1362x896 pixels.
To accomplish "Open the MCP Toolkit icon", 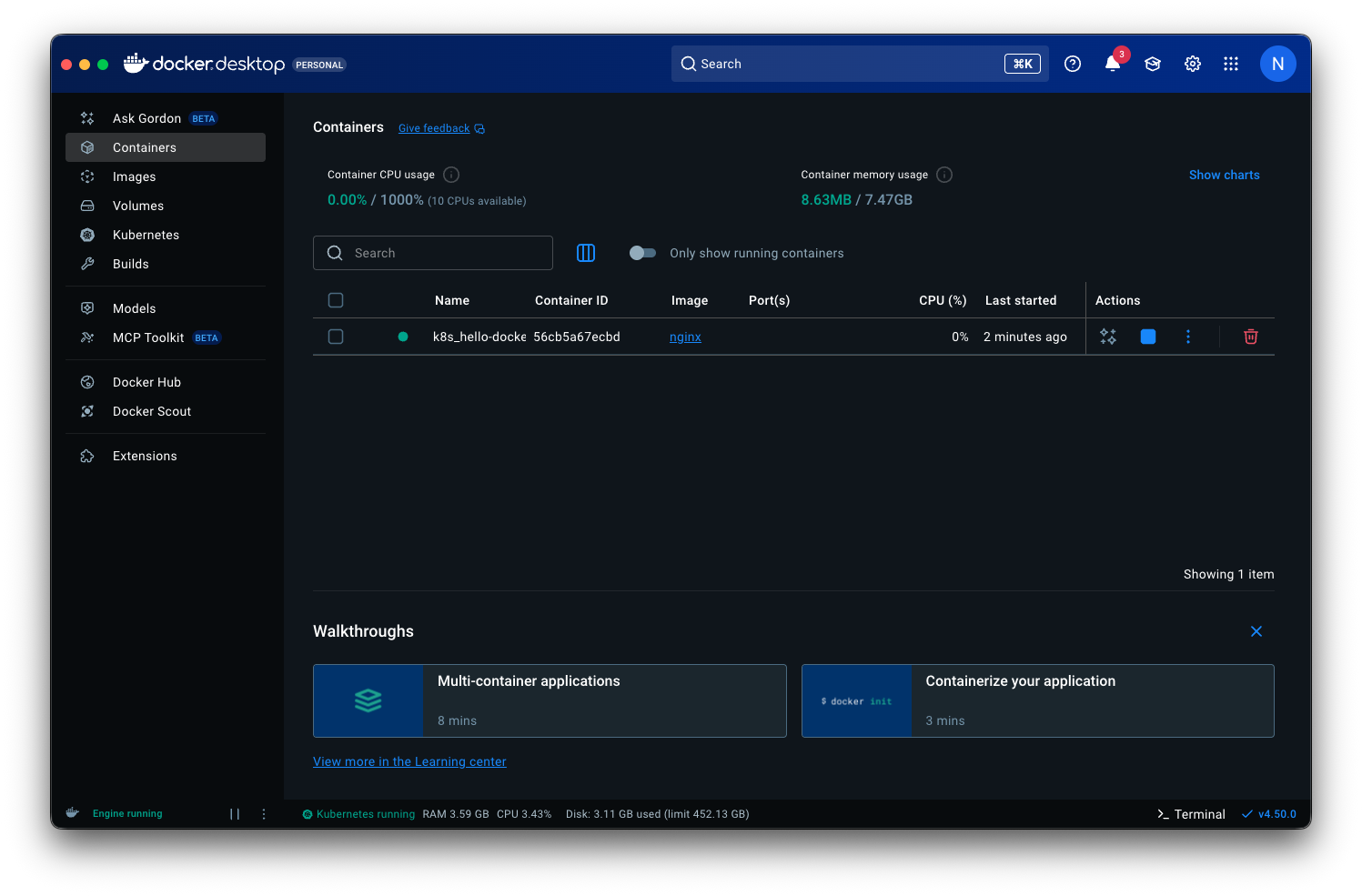I will (x=87, y=337).
